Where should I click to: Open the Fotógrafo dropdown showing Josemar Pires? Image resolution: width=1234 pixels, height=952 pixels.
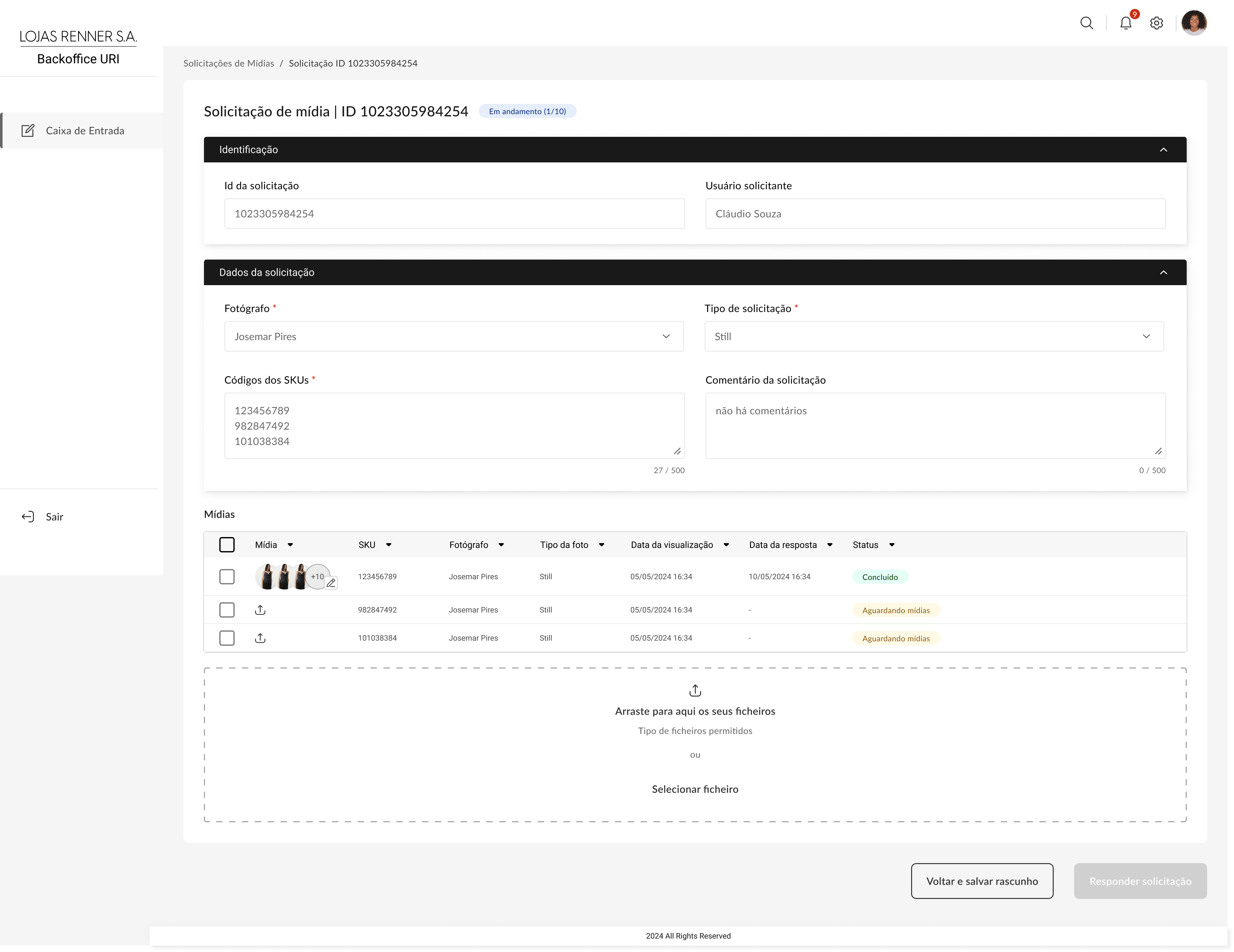(454, 336)
